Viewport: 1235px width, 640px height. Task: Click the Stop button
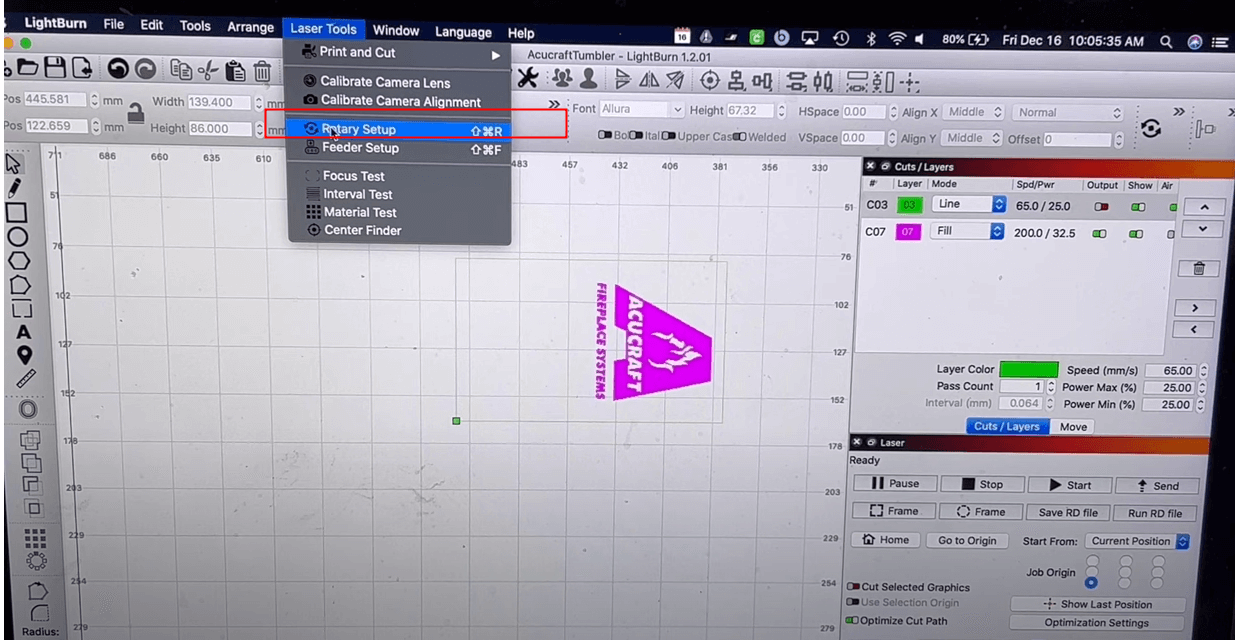point(981,484)
